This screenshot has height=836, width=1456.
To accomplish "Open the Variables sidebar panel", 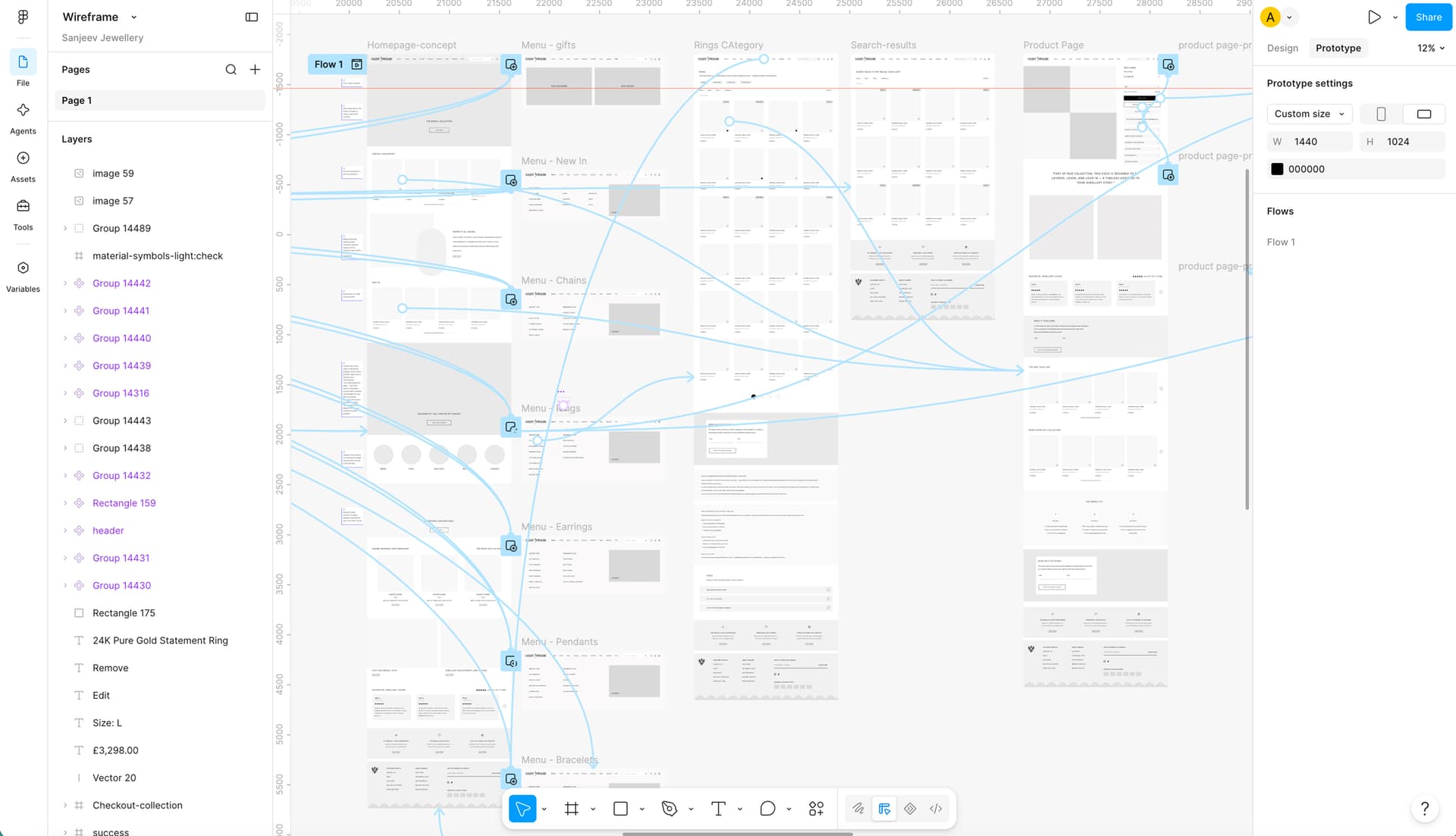I will coord(23,276).
